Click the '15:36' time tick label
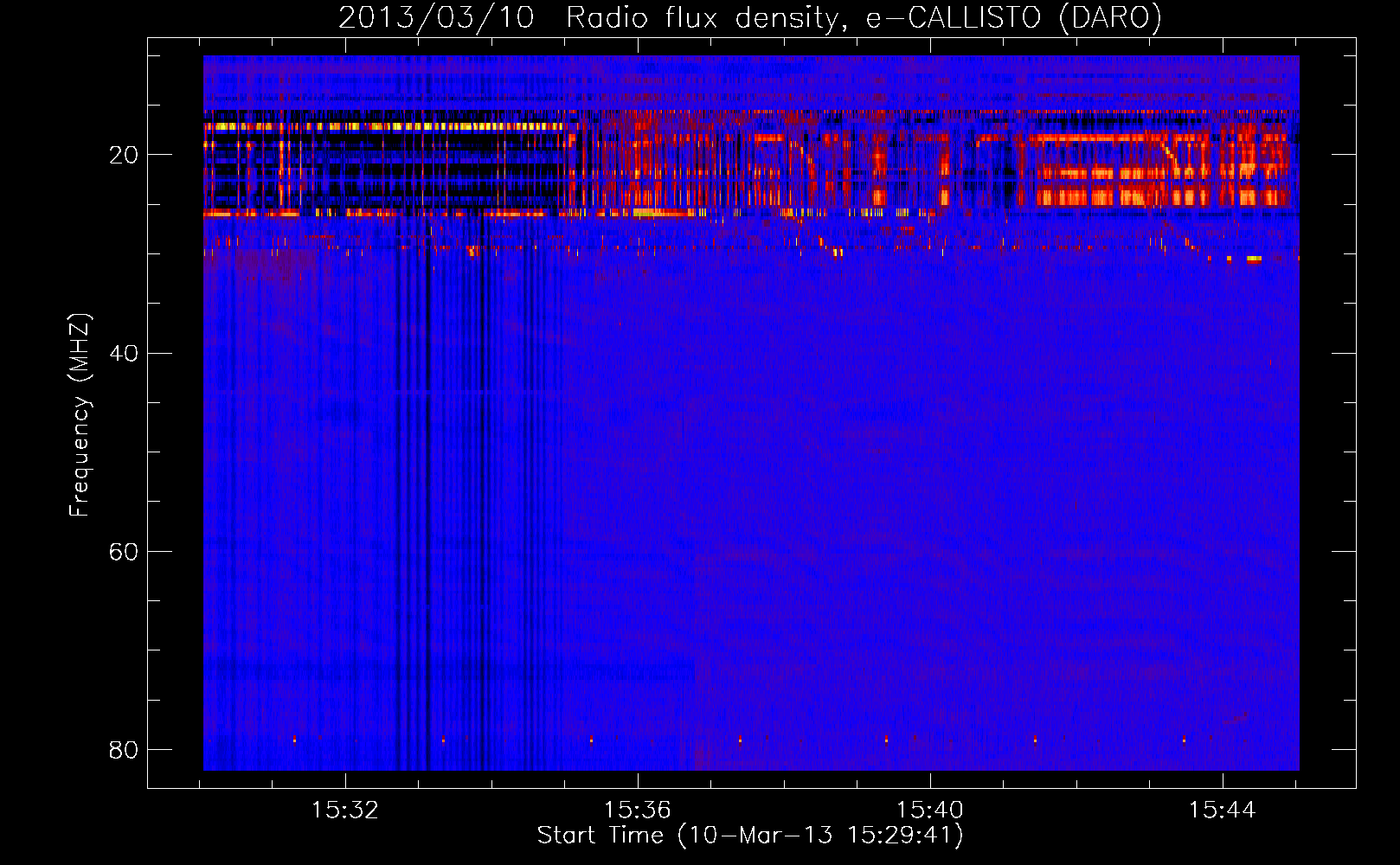 click(638, 811)
